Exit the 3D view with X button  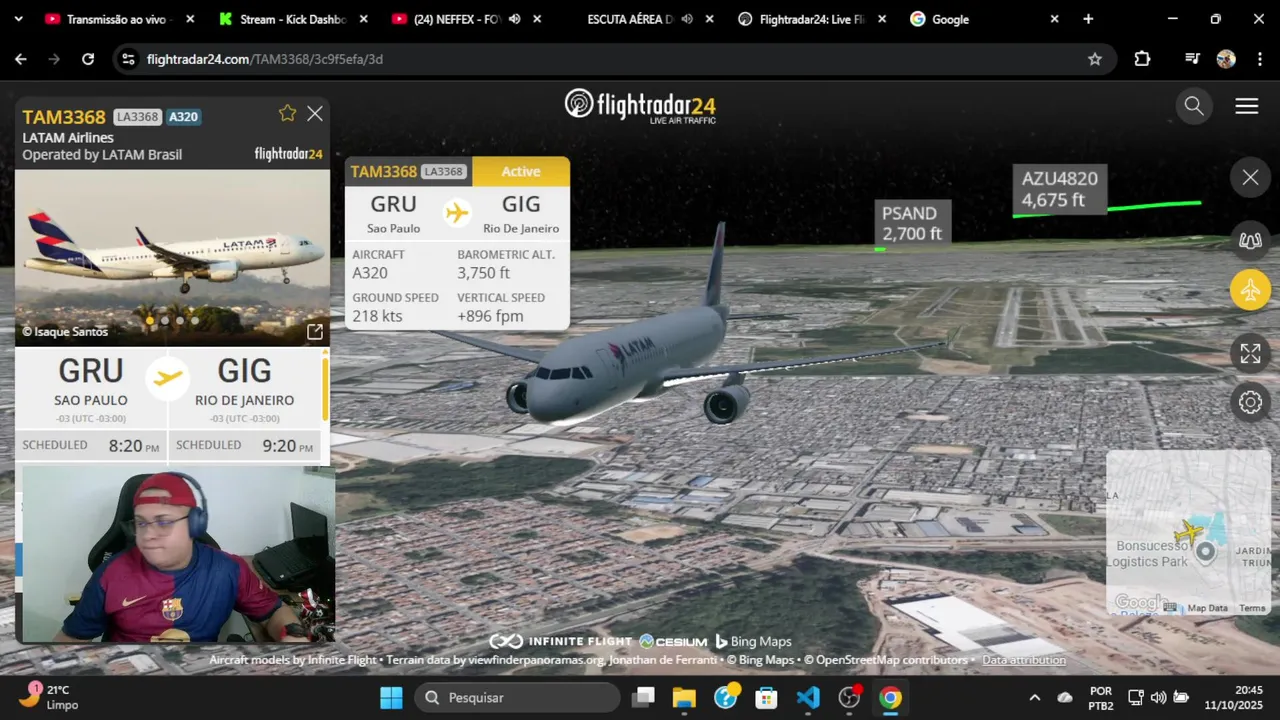click(x=1250, y=178)
